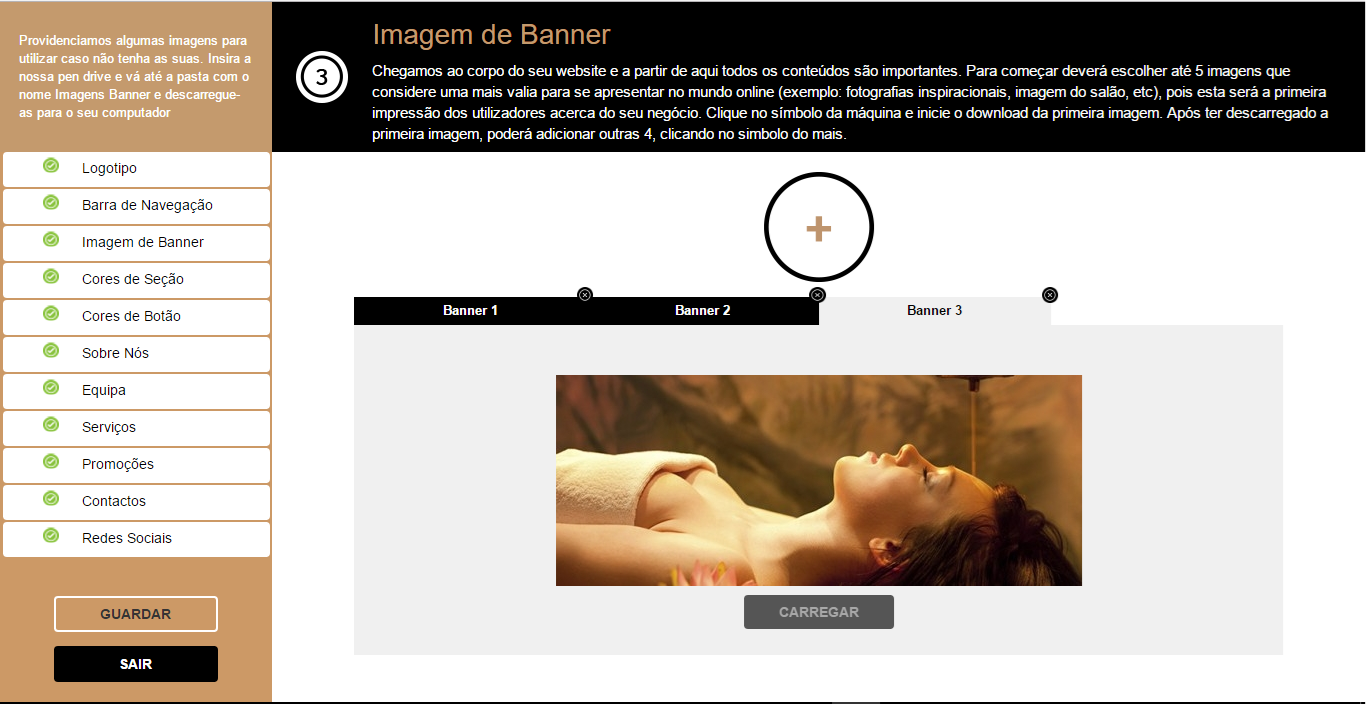1366x705 pixels.
Task: Click the SAIR button to exit
Action: pos(136,664)
